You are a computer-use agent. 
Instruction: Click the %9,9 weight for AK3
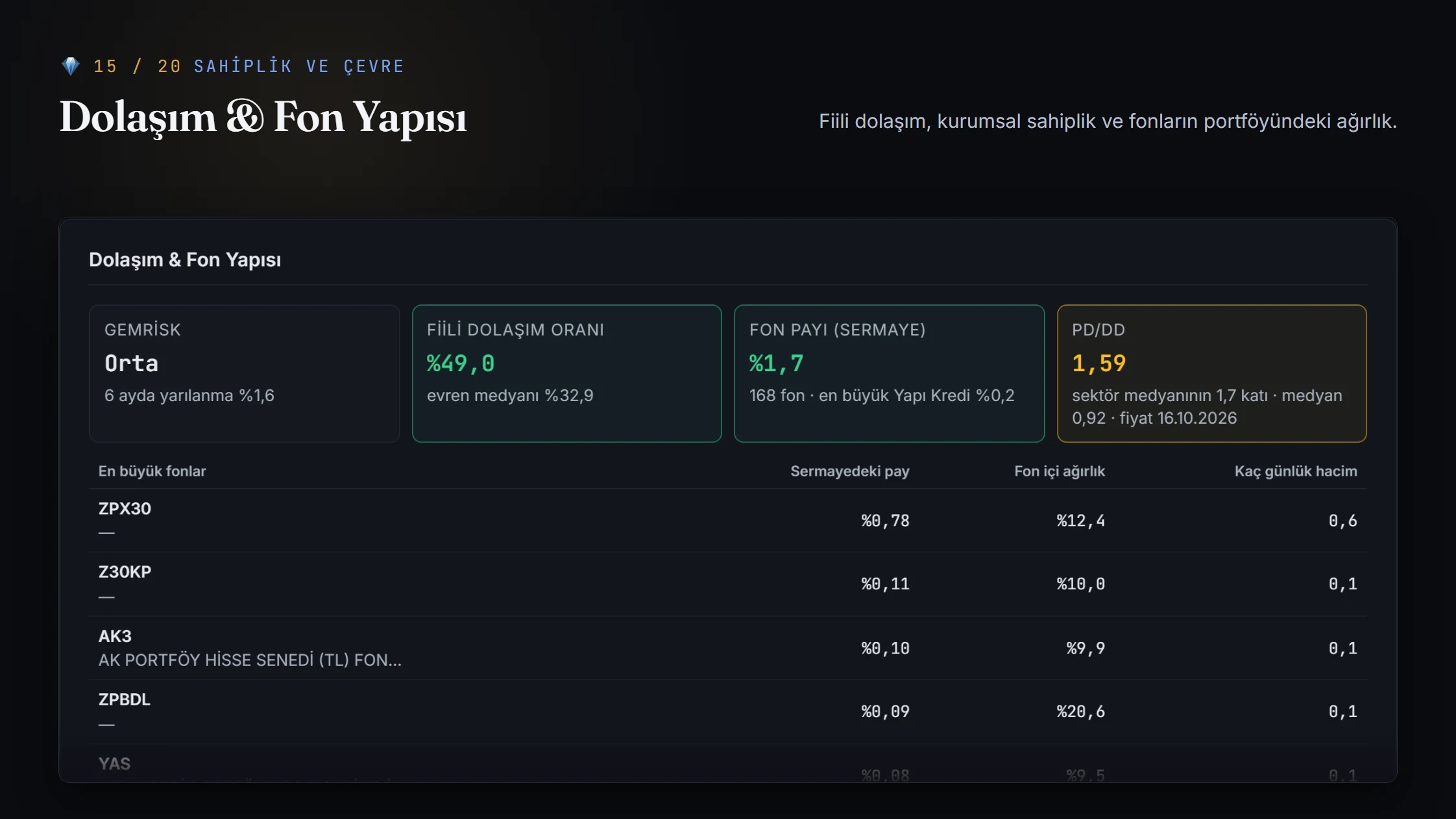[1086, 648]
